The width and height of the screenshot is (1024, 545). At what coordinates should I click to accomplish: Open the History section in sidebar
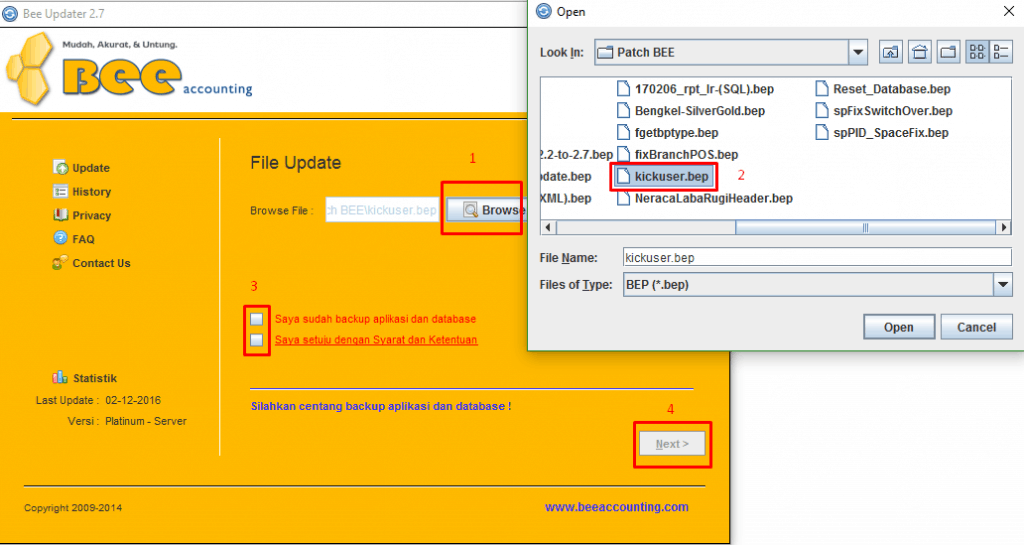tap(91, 192)
